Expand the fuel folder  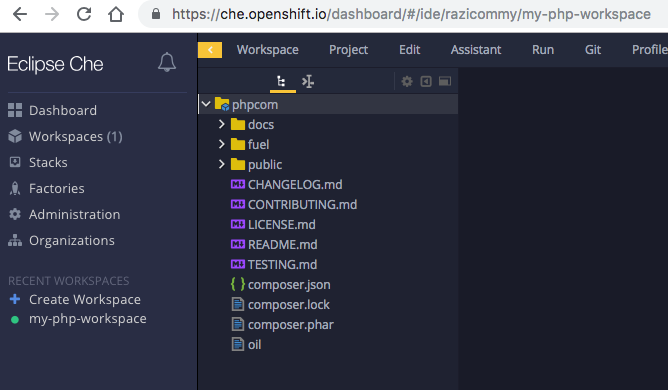[x=222, y=144]
